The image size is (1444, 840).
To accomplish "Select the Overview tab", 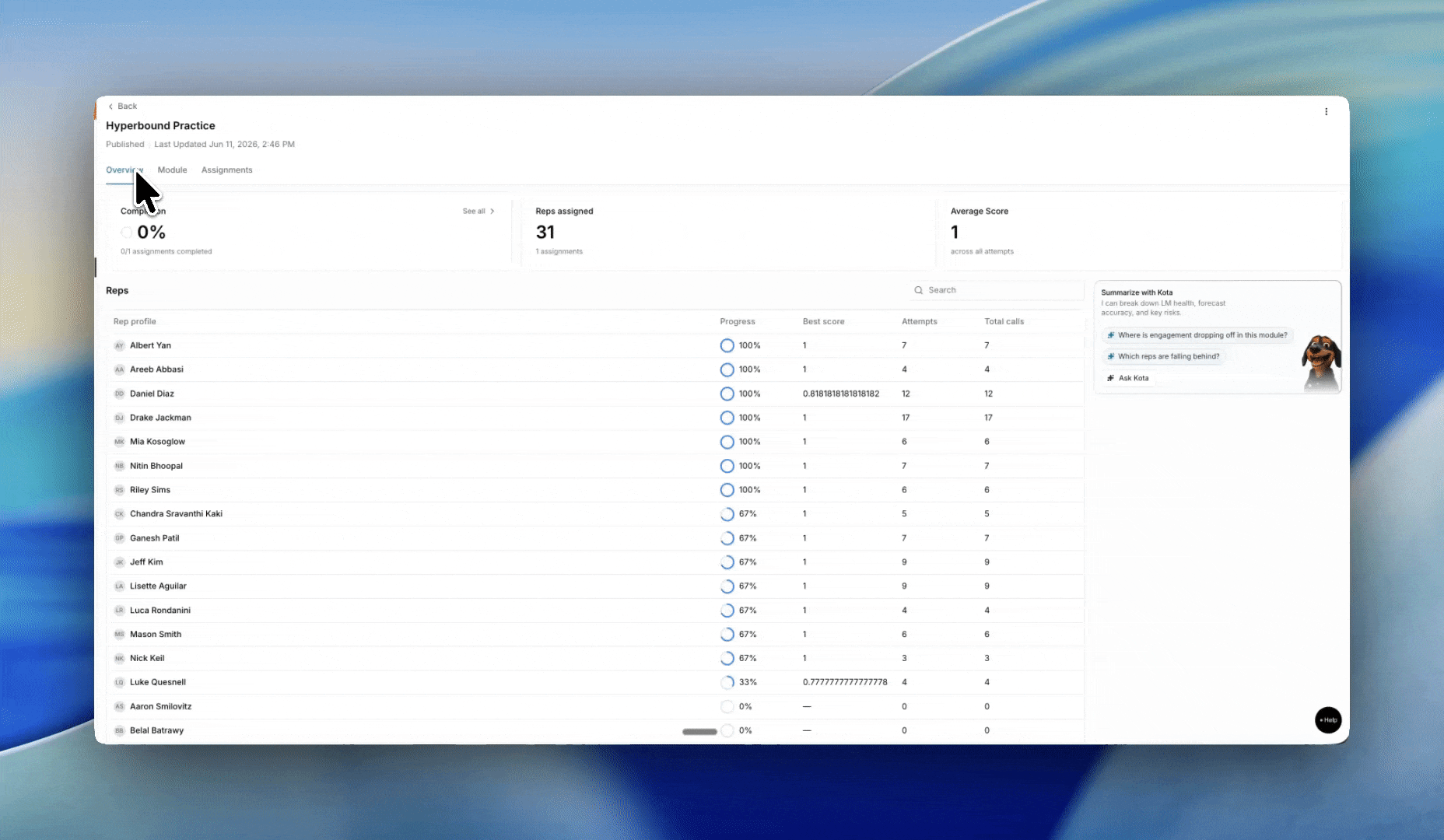I will (124, 170).
